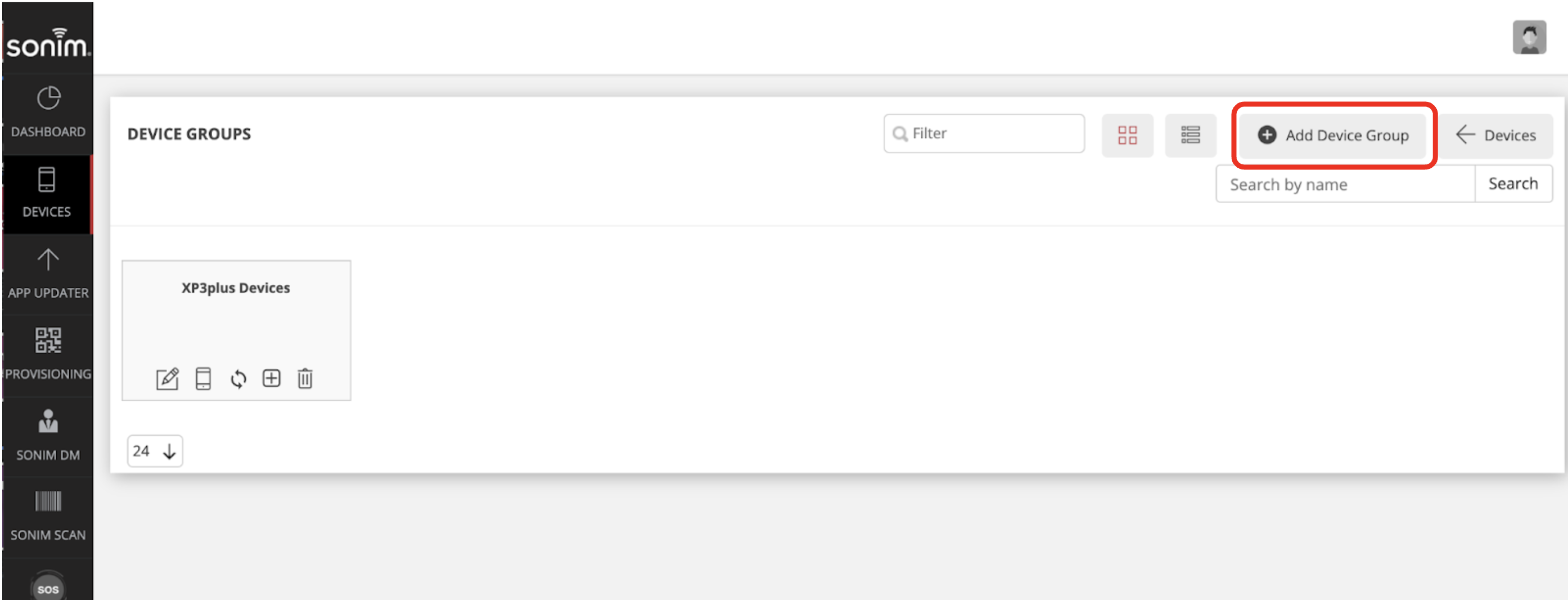
Task: Switch to list view layout
Action: coord(1190,135)
